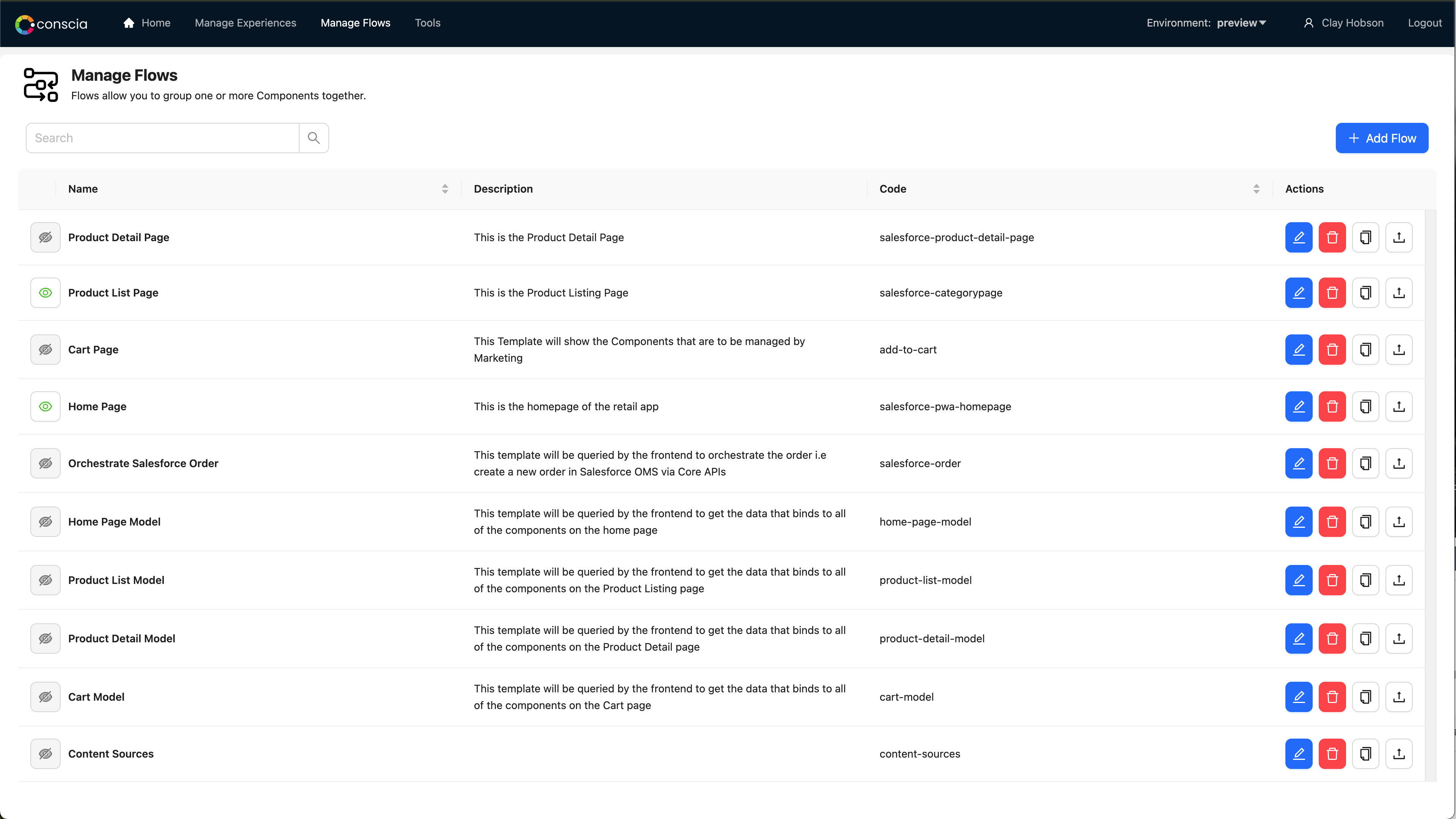Toggle visibility of Product List Model

pyautogui.click(x=45, y=580)
